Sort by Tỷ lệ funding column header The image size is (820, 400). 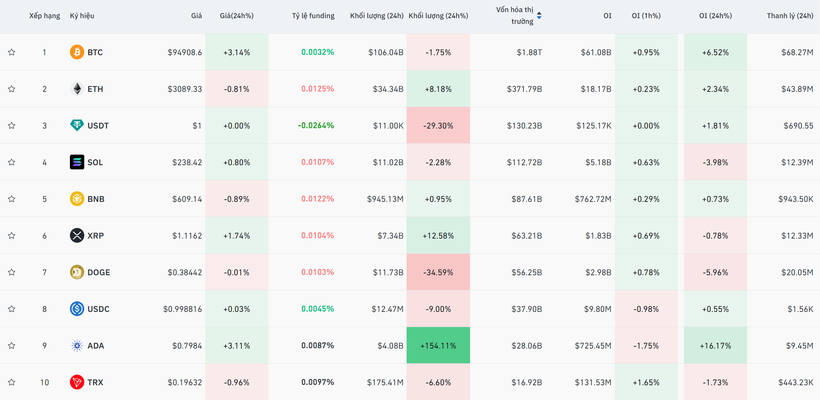coord(312,16)
